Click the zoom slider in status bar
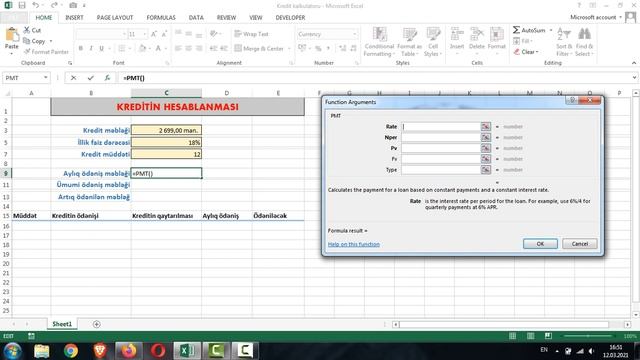The width and height of the screenshot is (640, 360). pos(588,336)
